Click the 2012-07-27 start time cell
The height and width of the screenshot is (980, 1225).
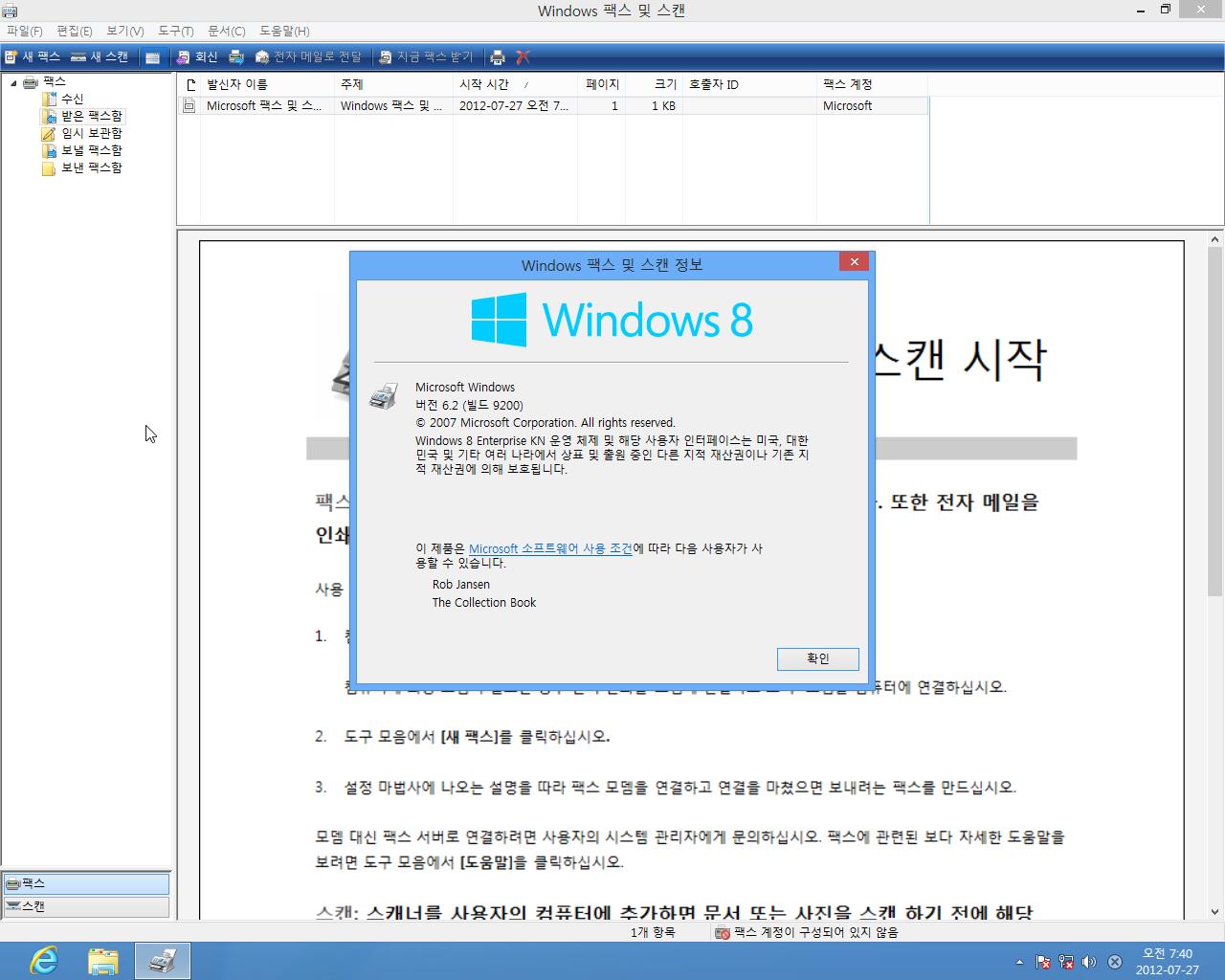coord(514,106)
